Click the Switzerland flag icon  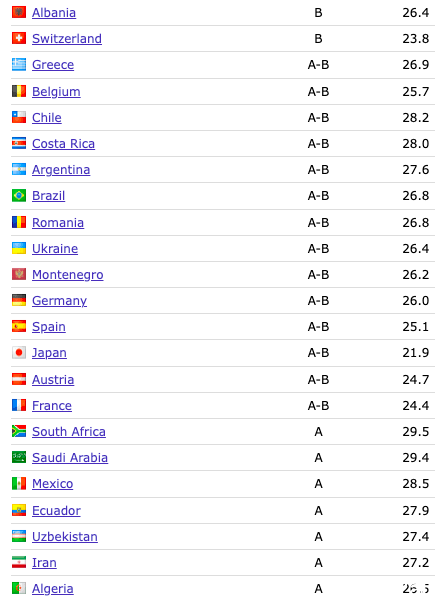[x=19, y=38]
